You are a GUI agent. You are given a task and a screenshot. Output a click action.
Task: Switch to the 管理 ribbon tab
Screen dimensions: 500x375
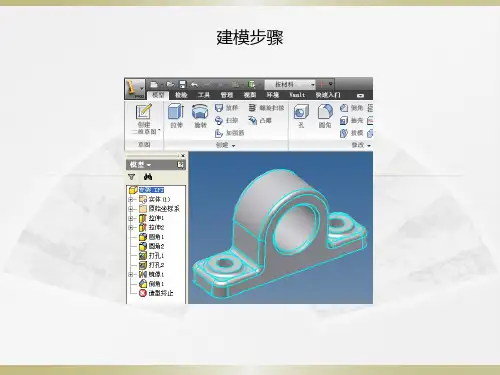pyautogui.click(x=227, y=95)
